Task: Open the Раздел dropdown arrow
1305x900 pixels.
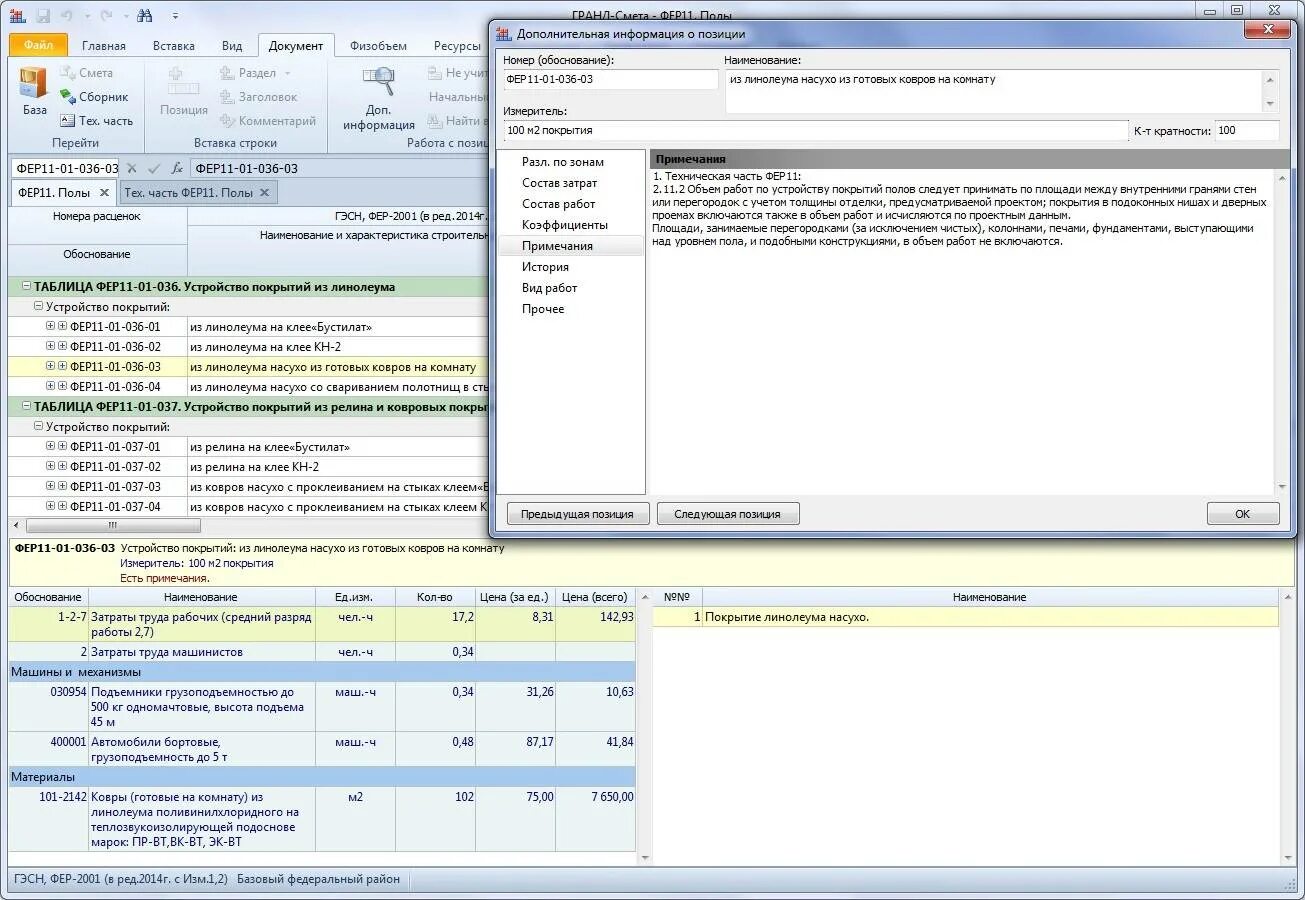Action: (287, 73)
